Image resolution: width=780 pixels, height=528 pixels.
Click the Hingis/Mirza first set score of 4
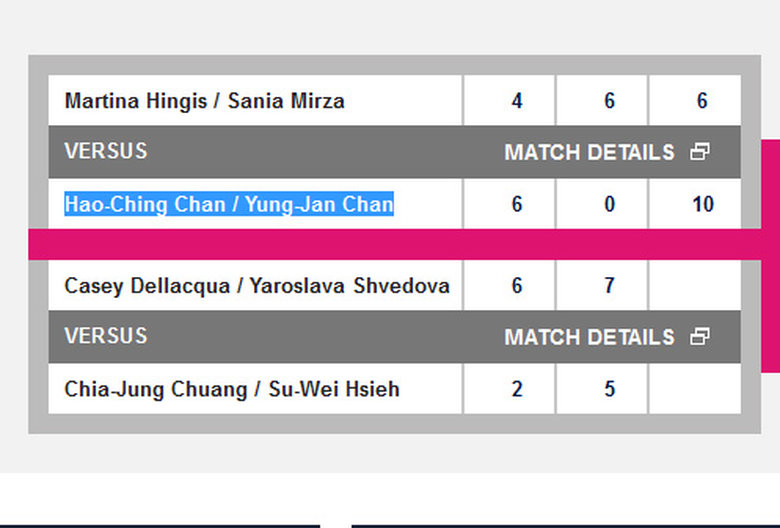click(x=516, y=101)
